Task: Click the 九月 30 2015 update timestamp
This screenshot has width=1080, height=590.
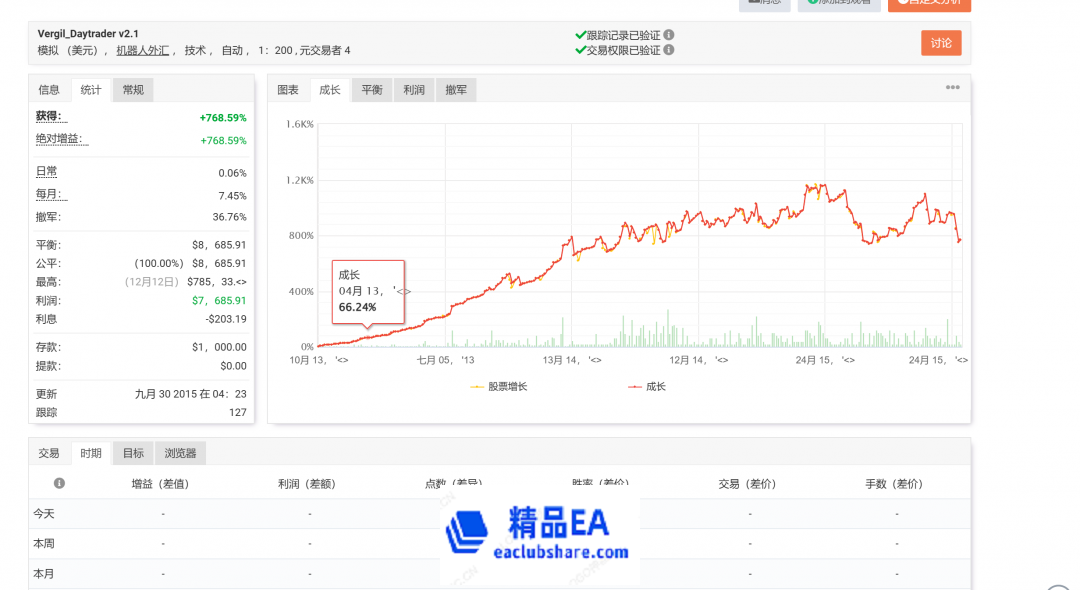Action: (x=191, y=394)
